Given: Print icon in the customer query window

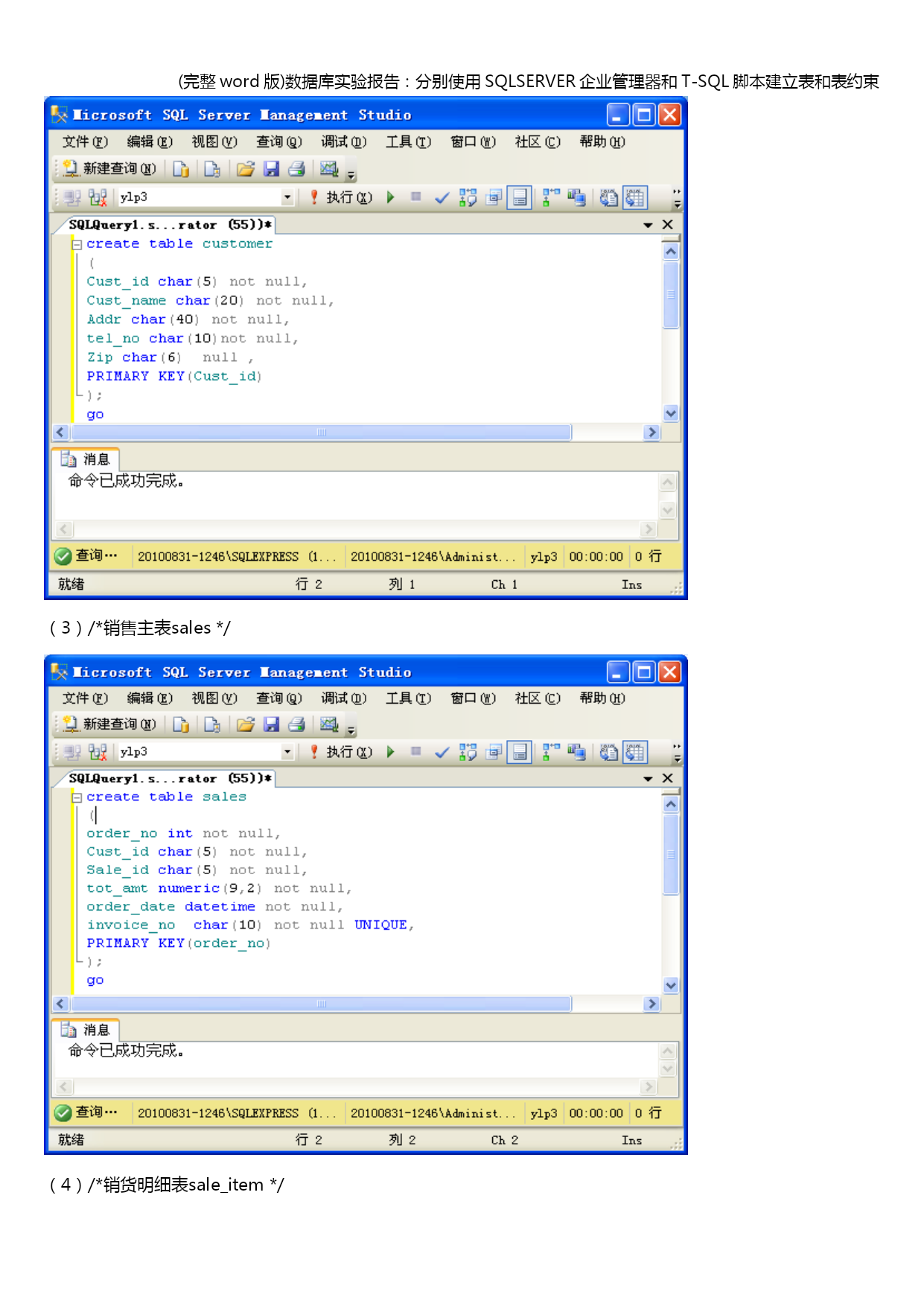Looking at the screenshot, I should click(297, 169).
